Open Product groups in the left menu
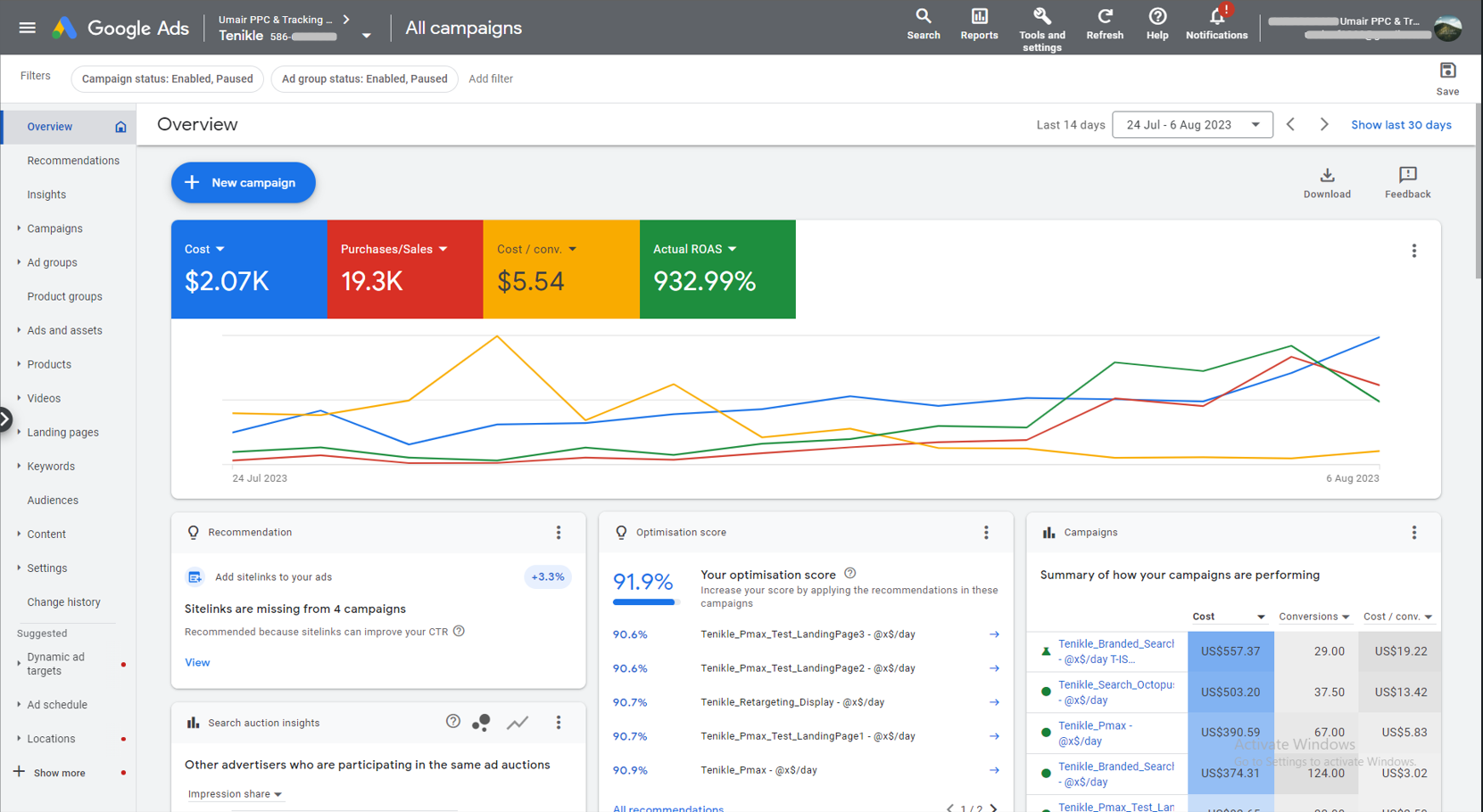Screen dimensions: 1483x812 coord(64,296)
